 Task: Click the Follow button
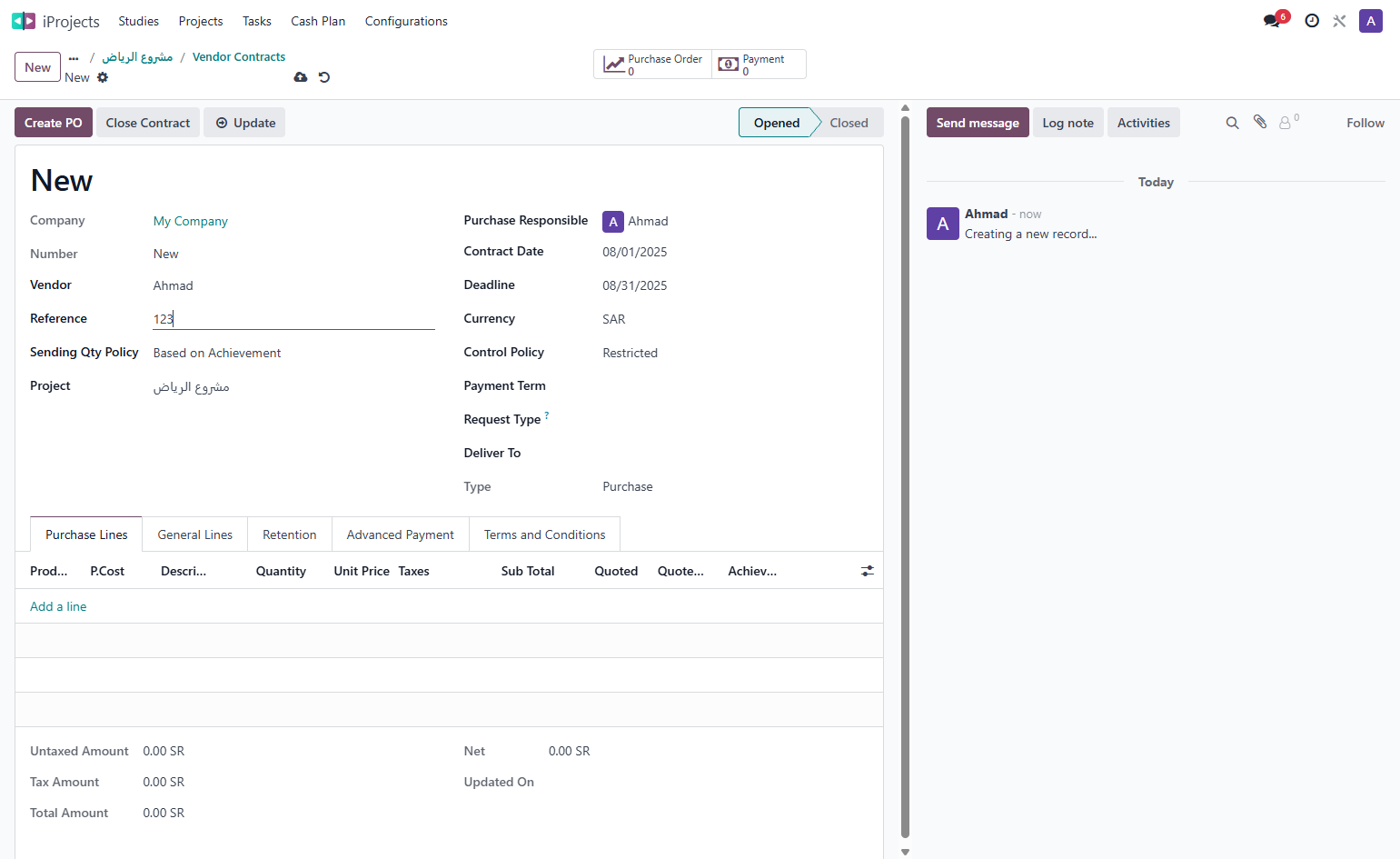click(x=1365, y=123)
